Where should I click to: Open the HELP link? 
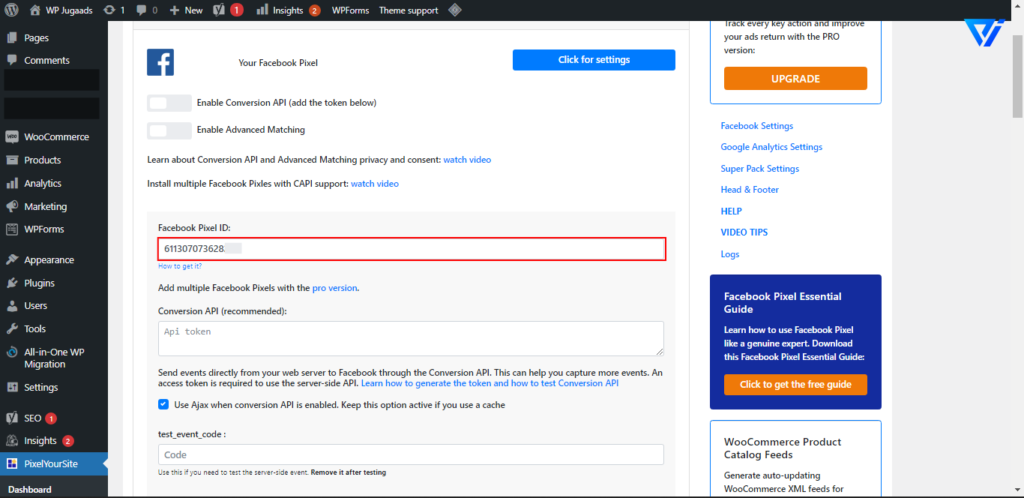(x=731, y=211)
